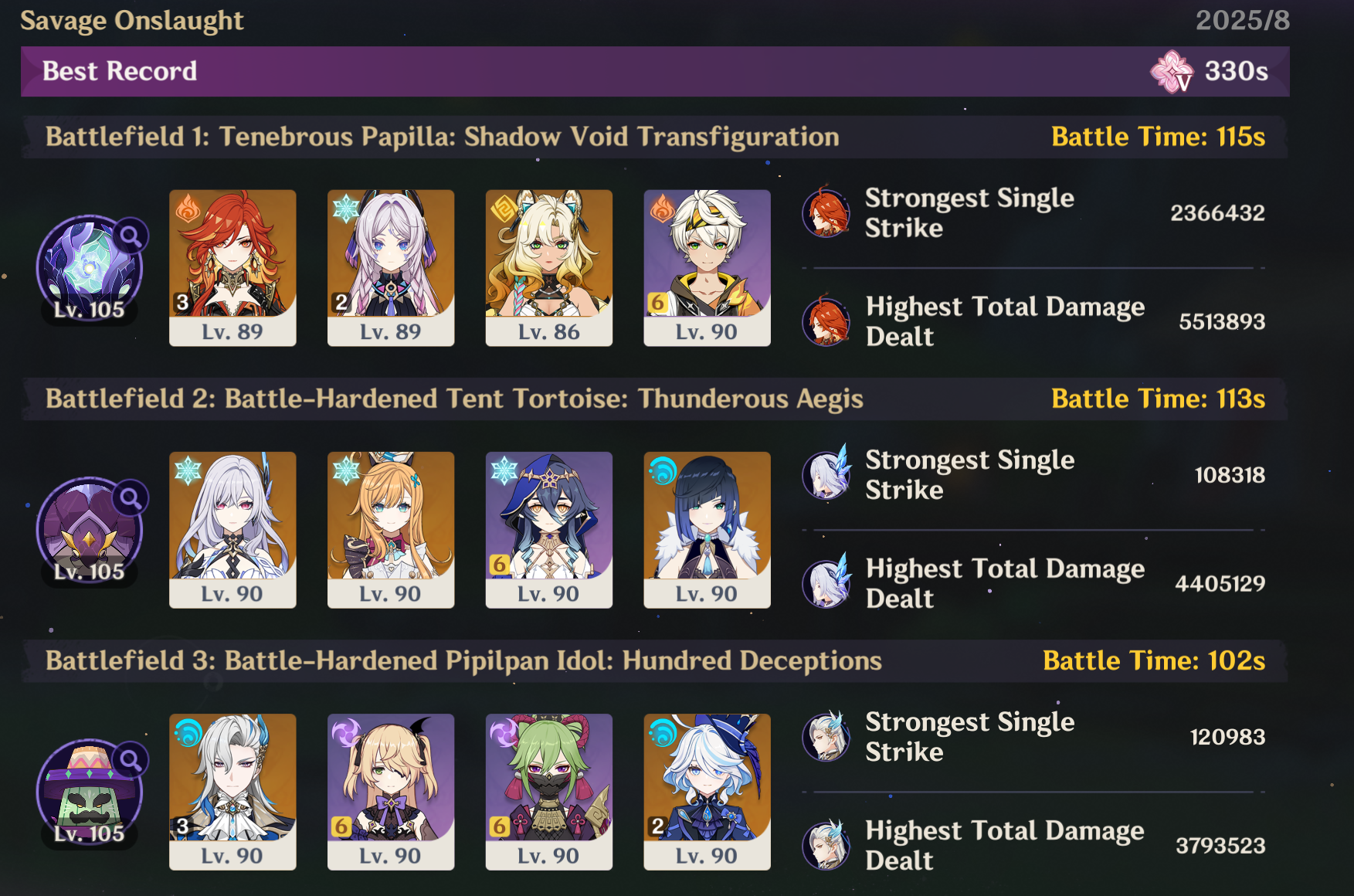
Task: Choose the Geo blonde cat-eared character Lv. 86
Action: (x=549, y=268)
